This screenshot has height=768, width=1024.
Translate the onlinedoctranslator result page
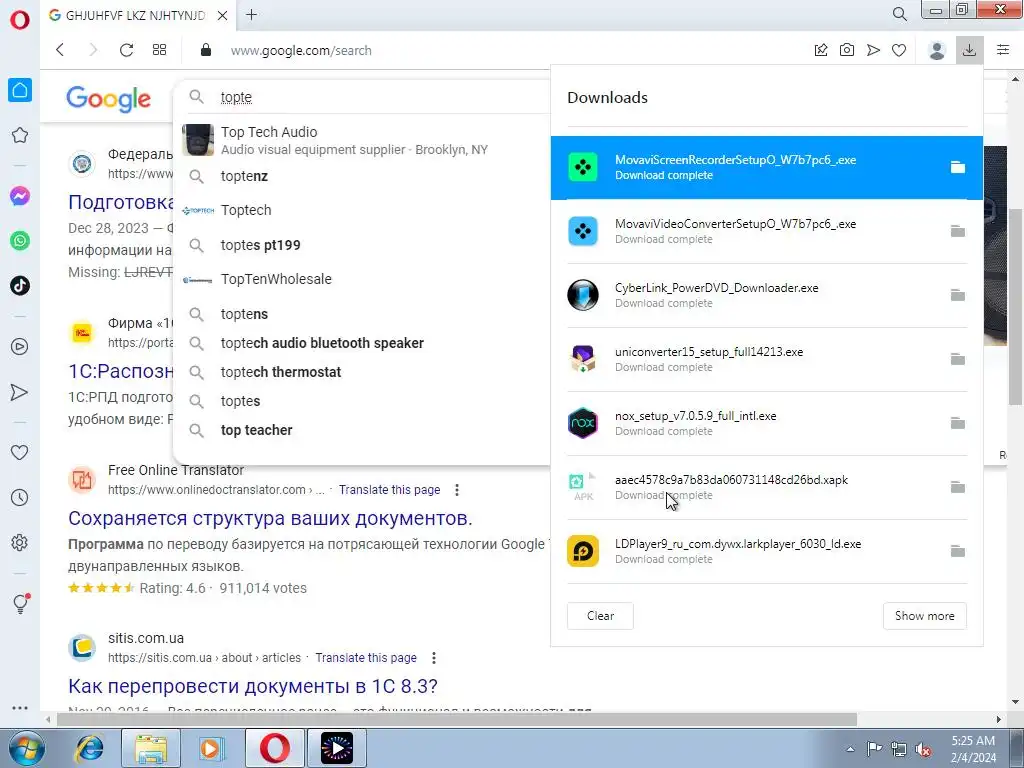point(389,490)
